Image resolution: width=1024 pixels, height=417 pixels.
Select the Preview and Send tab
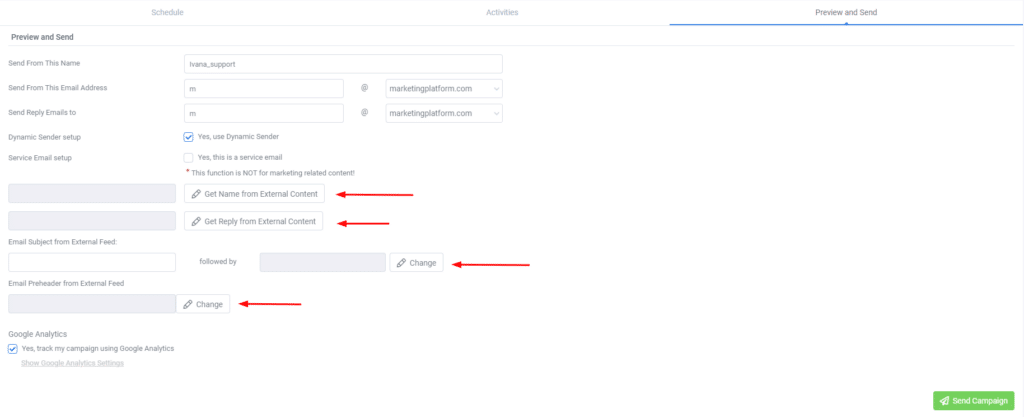click(x=846, y=12)
